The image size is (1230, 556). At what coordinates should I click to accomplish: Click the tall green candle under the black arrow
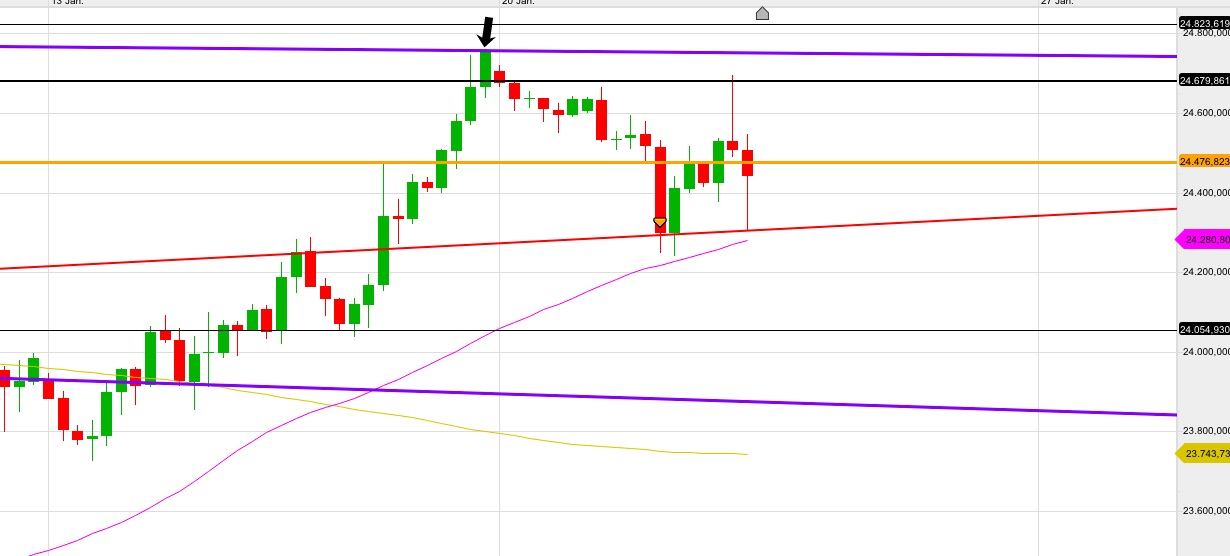click(485, 70)
